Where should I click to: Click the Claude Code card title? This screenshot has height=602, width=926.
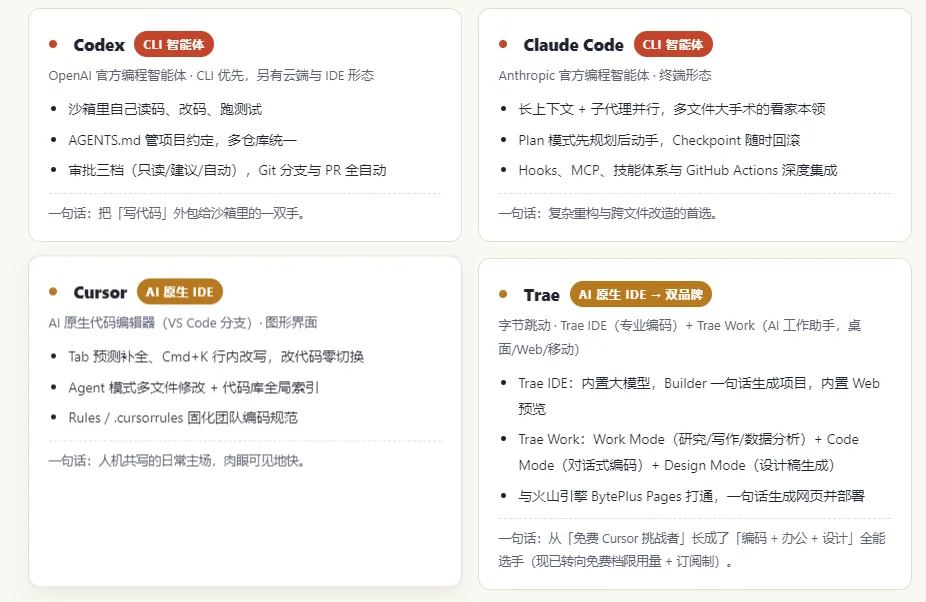[x=573, y=45]
